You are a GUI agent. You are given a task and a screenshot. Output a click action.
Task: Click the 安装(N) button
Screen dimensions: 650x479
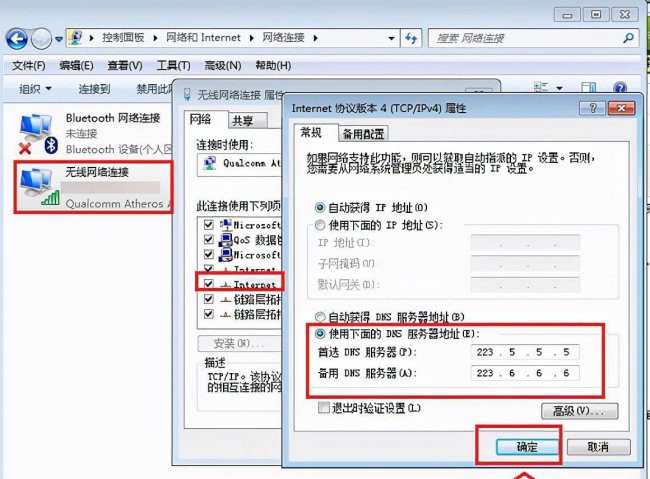point(239,343)
